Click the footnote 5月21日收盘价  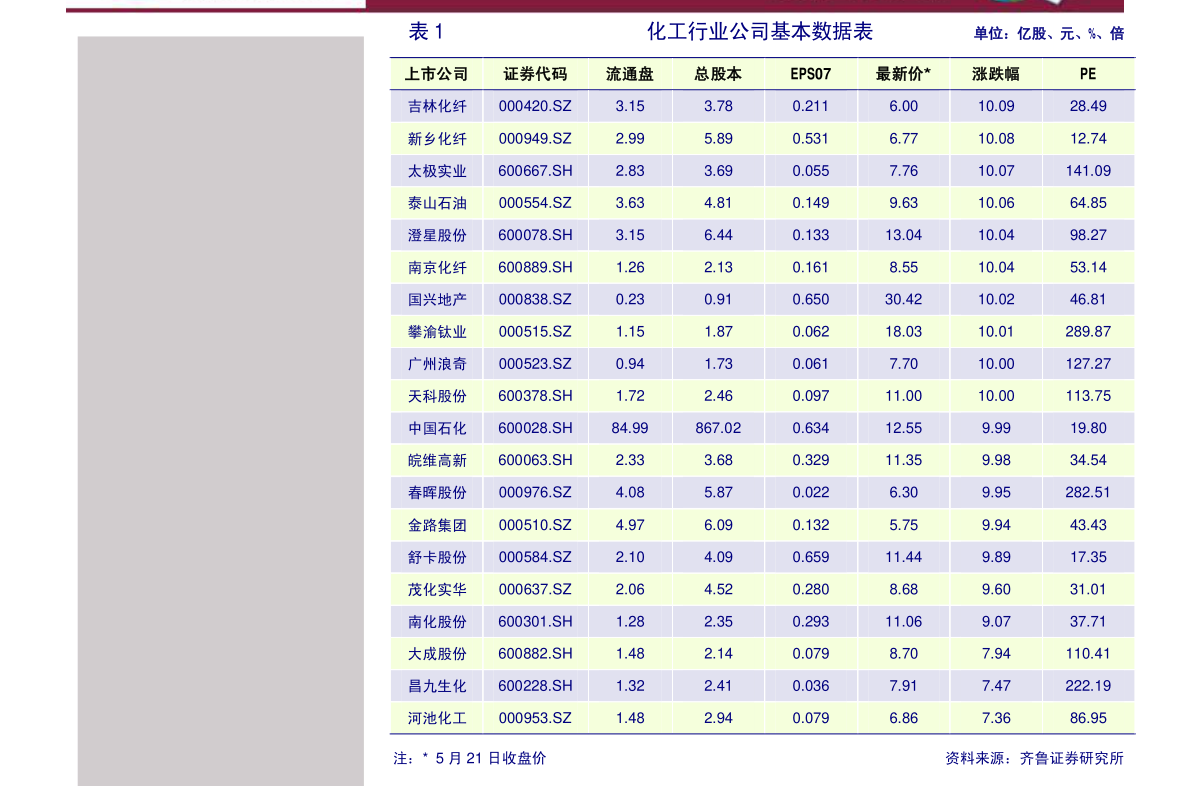[490, 759]
